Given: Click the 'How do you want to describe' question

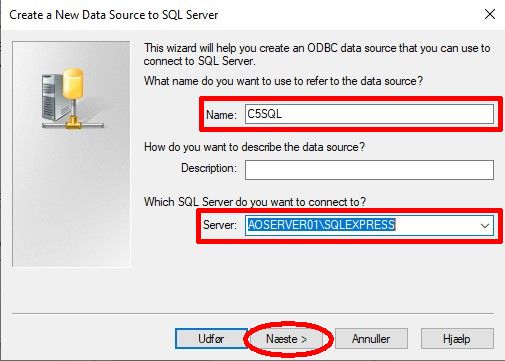Looking at the screenshot, I should click(254, 147).
